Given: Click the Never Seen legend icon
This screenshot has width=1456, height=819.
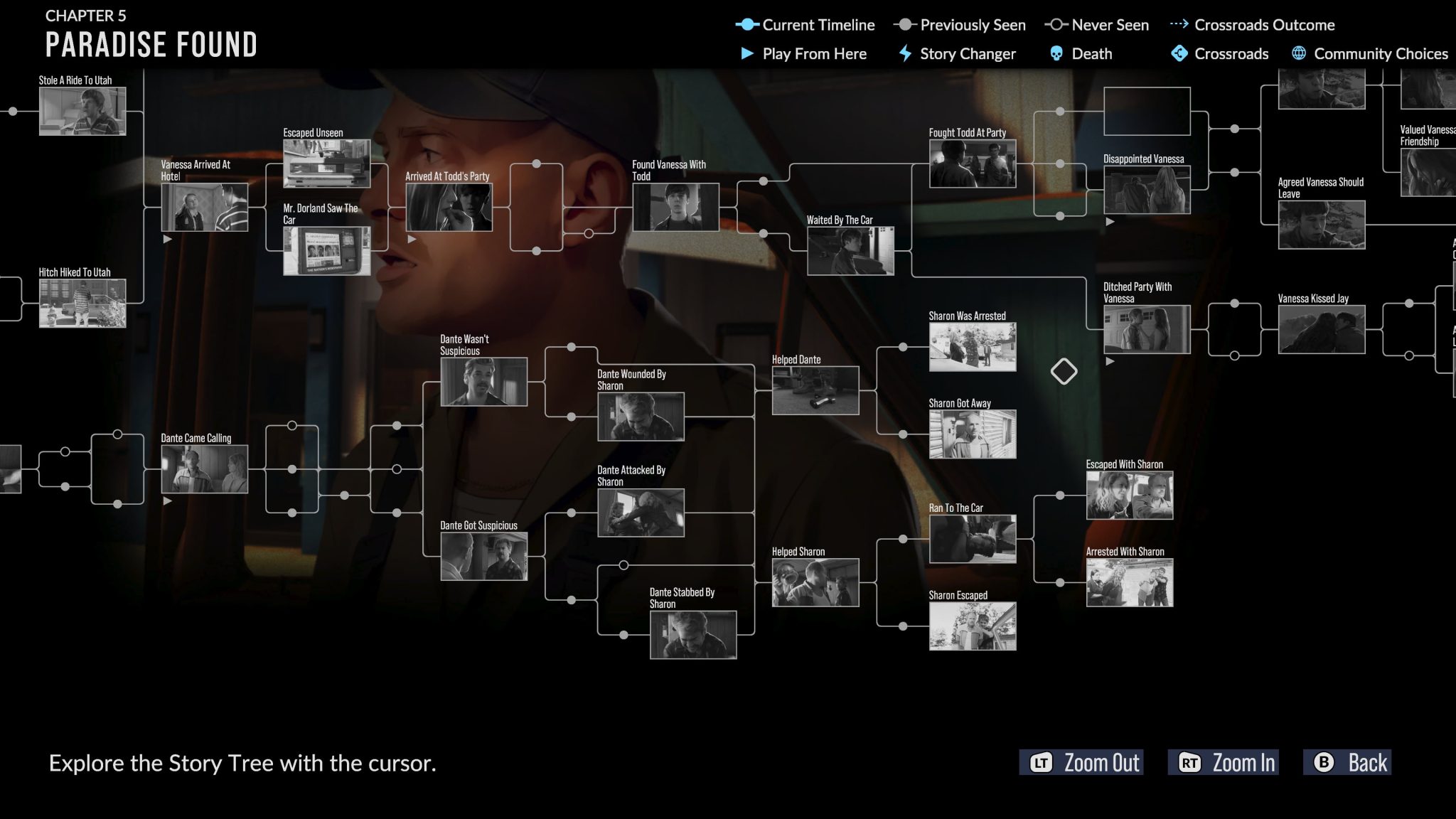Looking at the screenshot, I should [x=1057, y=24].
